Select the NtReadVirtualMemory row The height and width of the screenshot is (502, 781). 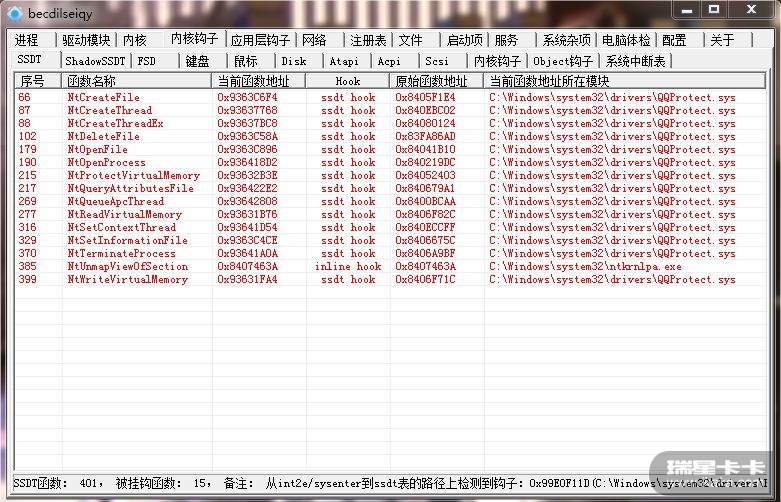[x=390, y=214]
